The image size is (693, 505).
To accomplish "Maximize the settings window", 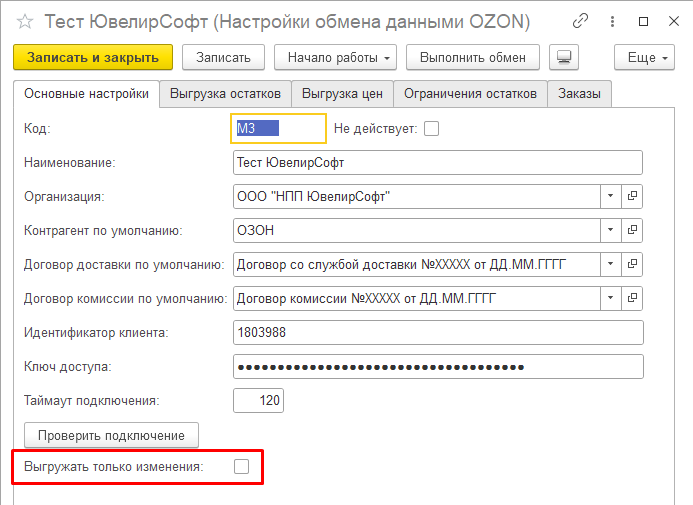I will coord(644,21).
